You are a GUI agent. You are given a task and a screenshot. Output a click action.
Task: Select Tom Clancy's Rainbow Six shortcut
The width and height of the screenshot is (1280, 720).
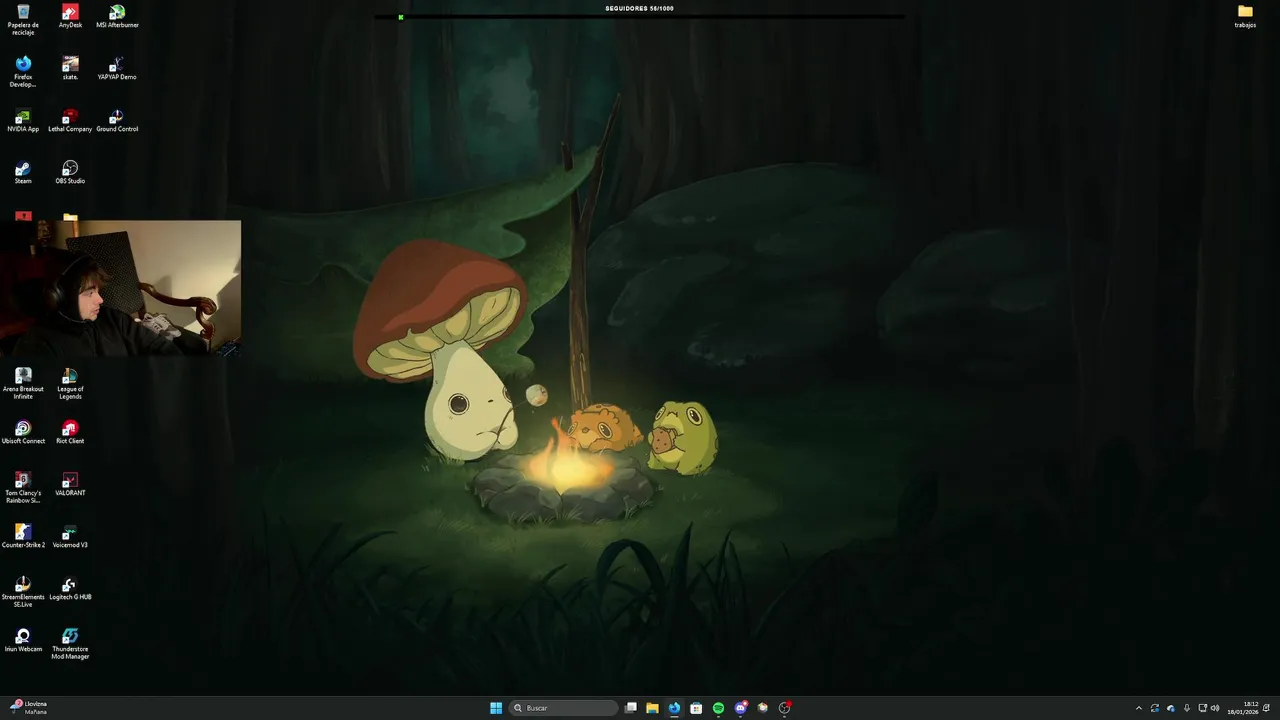coord(23,487)
